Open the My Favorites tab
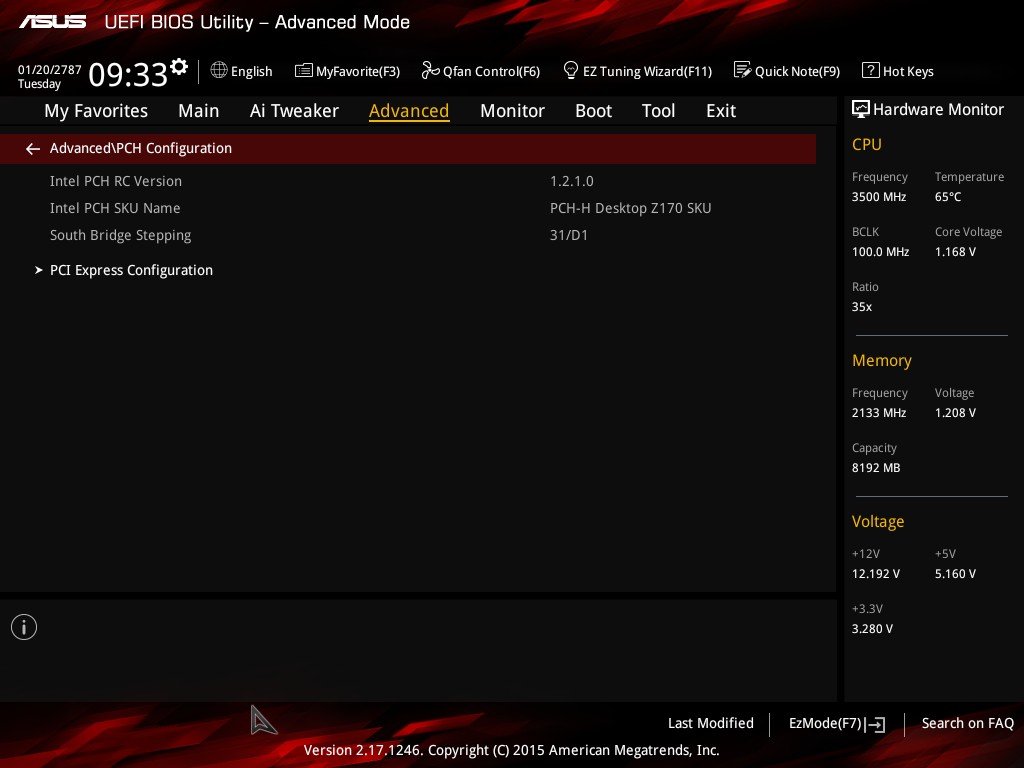 coord(96,111)
